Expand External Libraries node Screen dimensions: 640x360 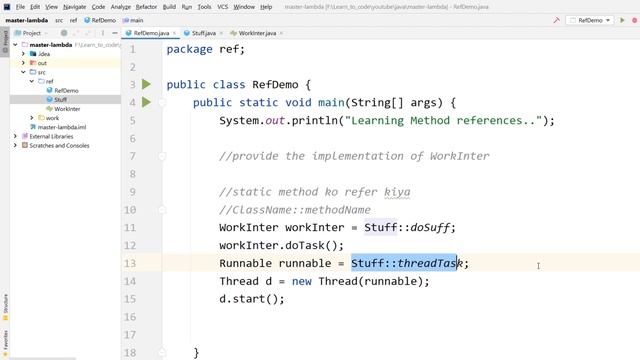15,136
